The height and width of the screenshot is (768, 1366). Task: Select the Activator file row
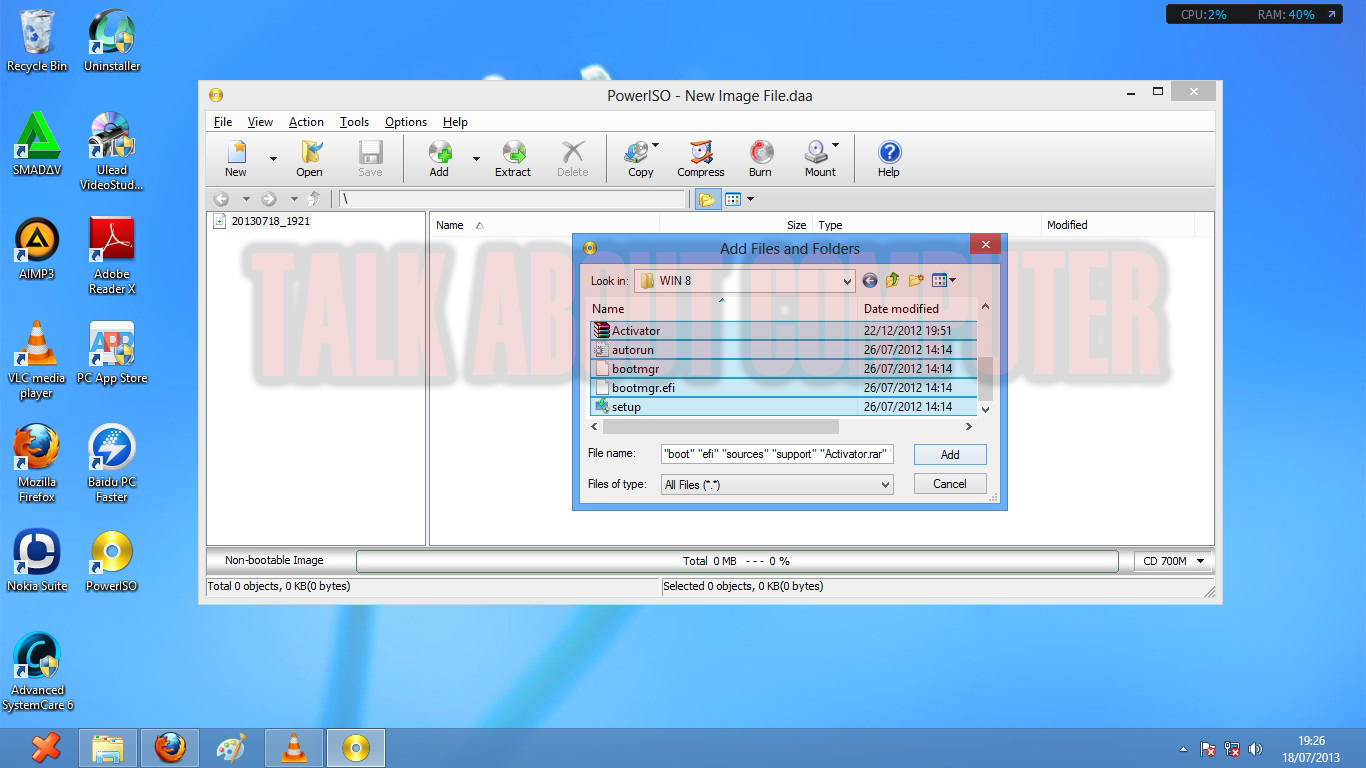point(783,331)
